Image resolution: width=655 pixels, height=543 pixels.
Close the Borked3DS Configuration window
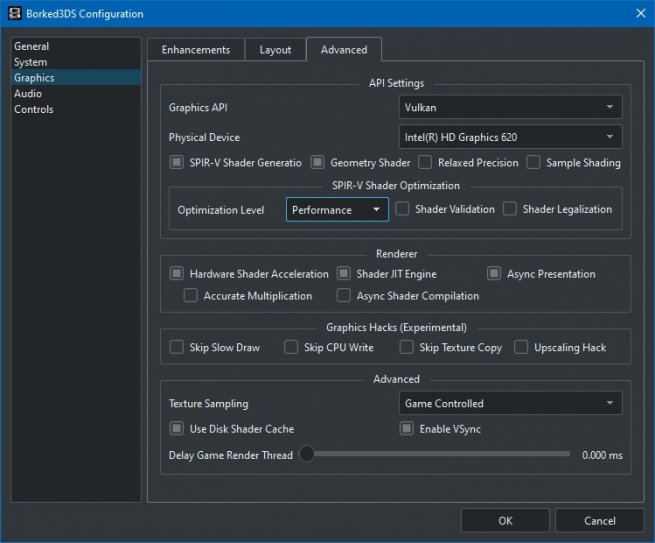click(641, 13)
